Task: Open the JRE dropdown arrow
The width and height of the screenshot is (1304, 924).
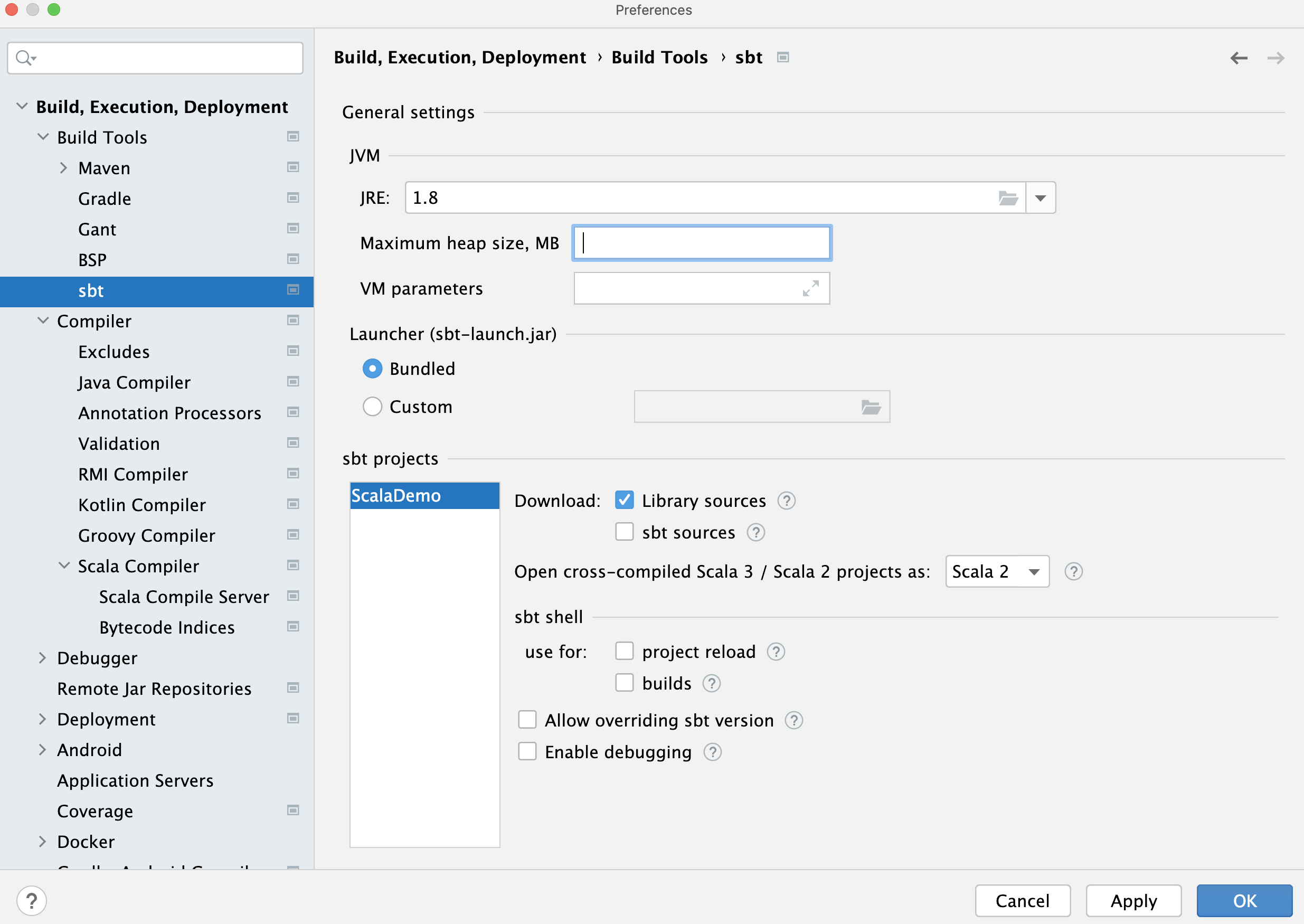Action: [x=1040, y=198]
